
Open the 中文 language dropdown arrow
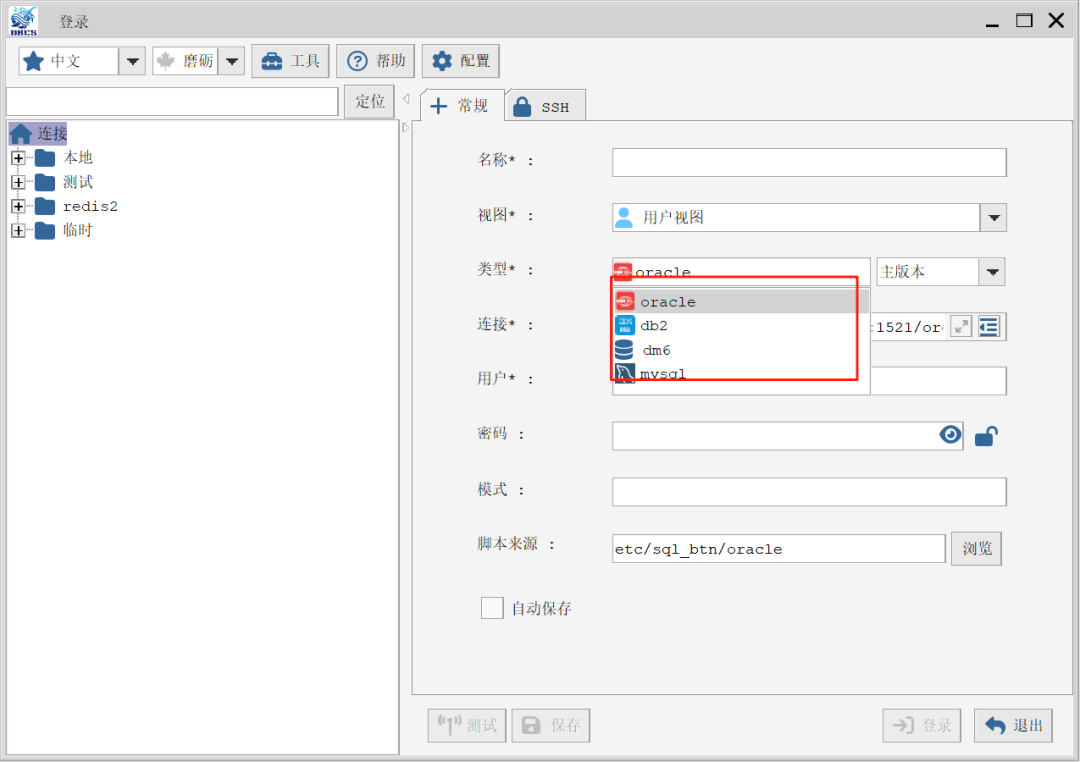[132, 61]
